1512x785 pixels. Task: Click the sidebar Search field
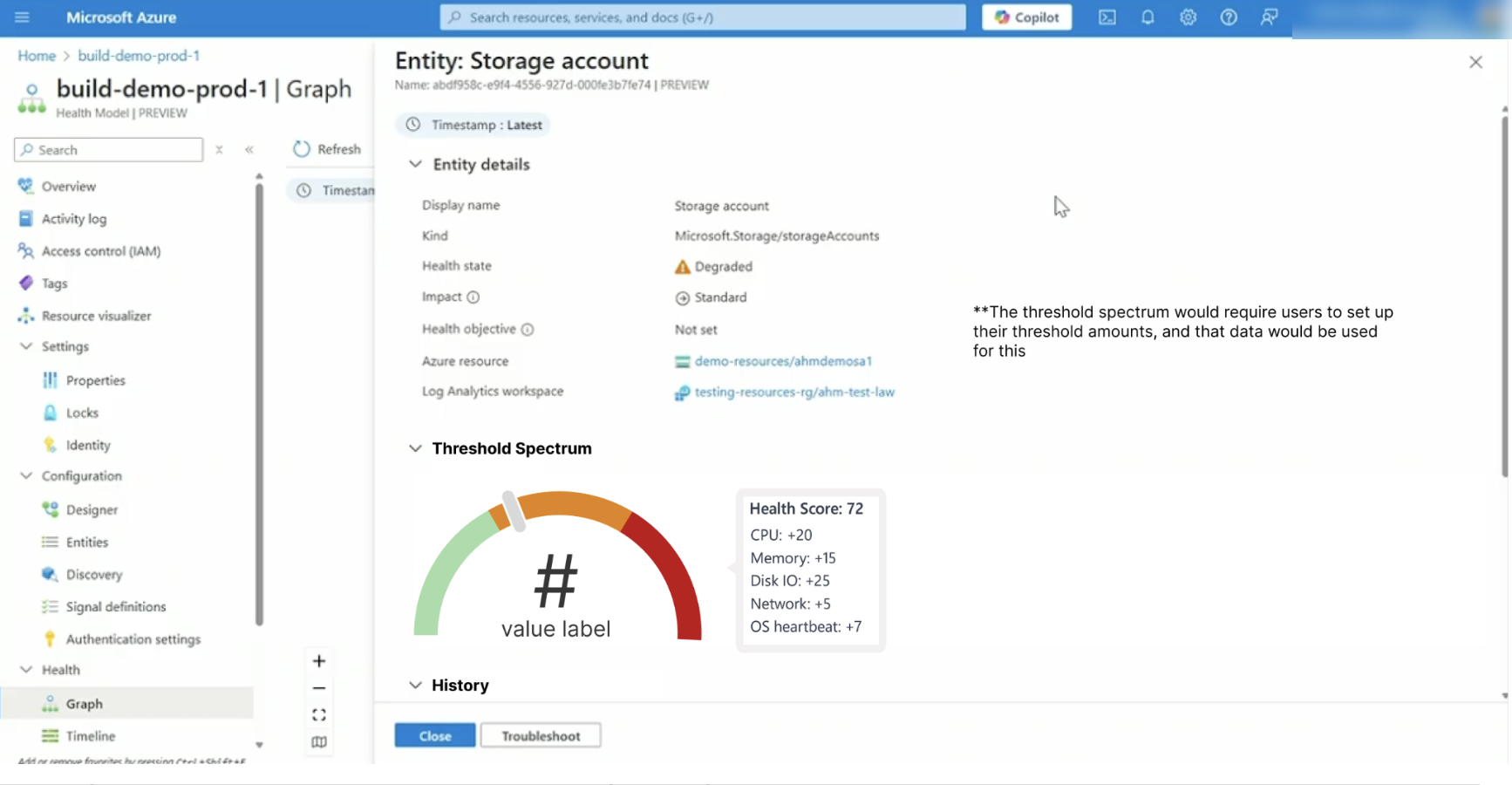coord(109,150)
